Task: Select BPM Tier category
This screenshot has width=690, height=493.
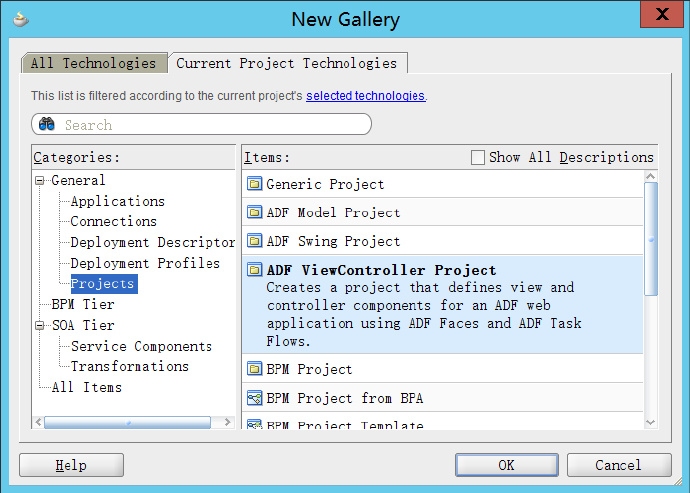Action: pos(83,304)
